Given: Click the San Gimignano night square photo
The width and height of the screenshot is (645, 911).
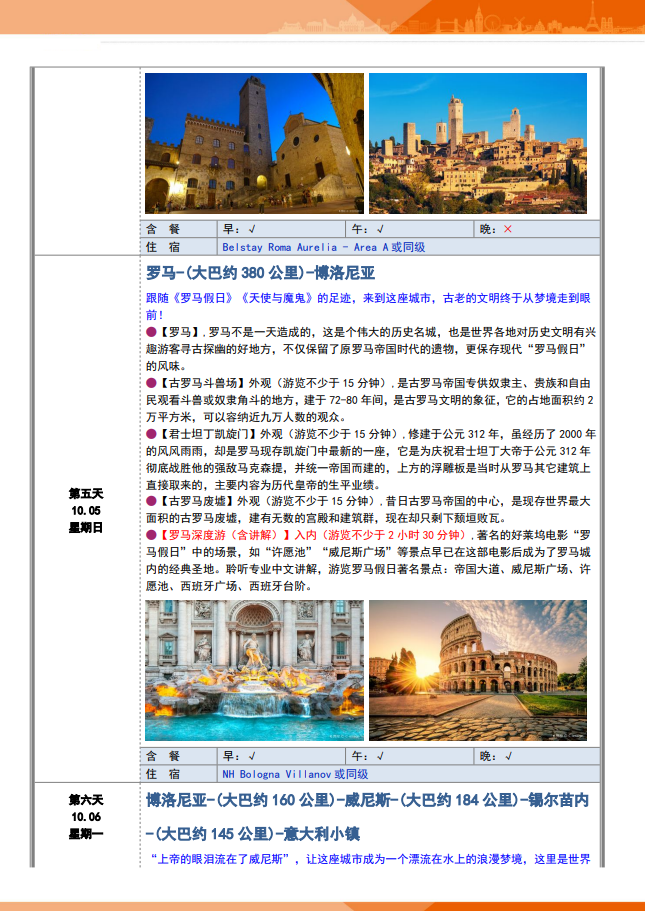Looking at the screenshot, I should point(255,144).
